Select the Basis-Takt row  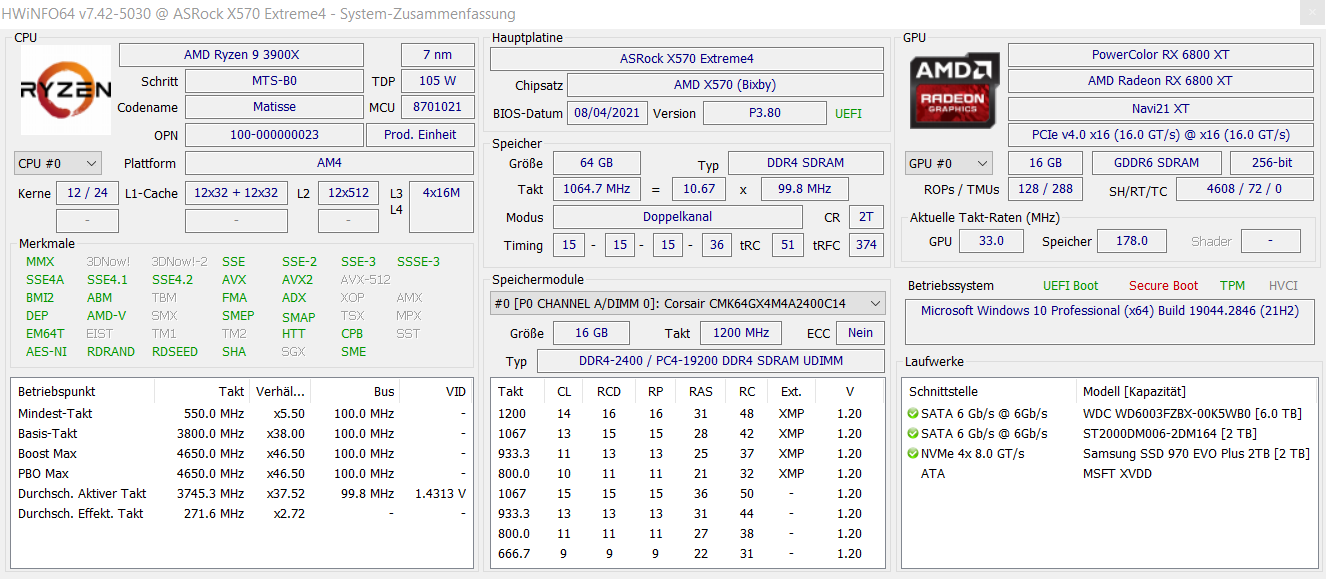242,433
